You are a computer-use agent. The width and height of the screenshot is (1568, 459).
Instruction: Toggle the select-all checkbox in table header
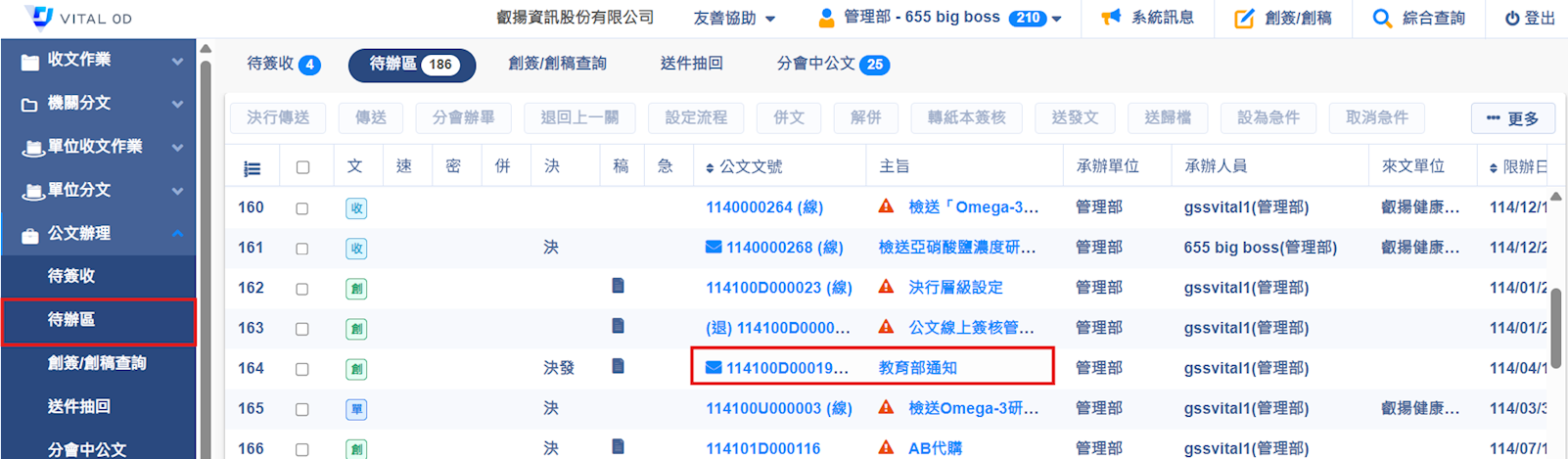click(302, 167)
